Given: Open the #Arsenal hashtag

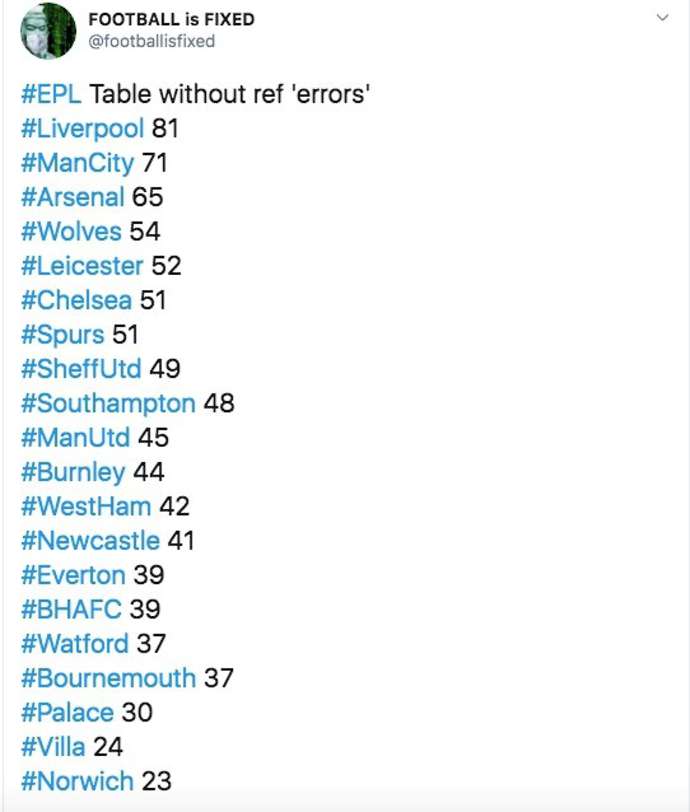Looking at the screenshot, I should [73, 197].
